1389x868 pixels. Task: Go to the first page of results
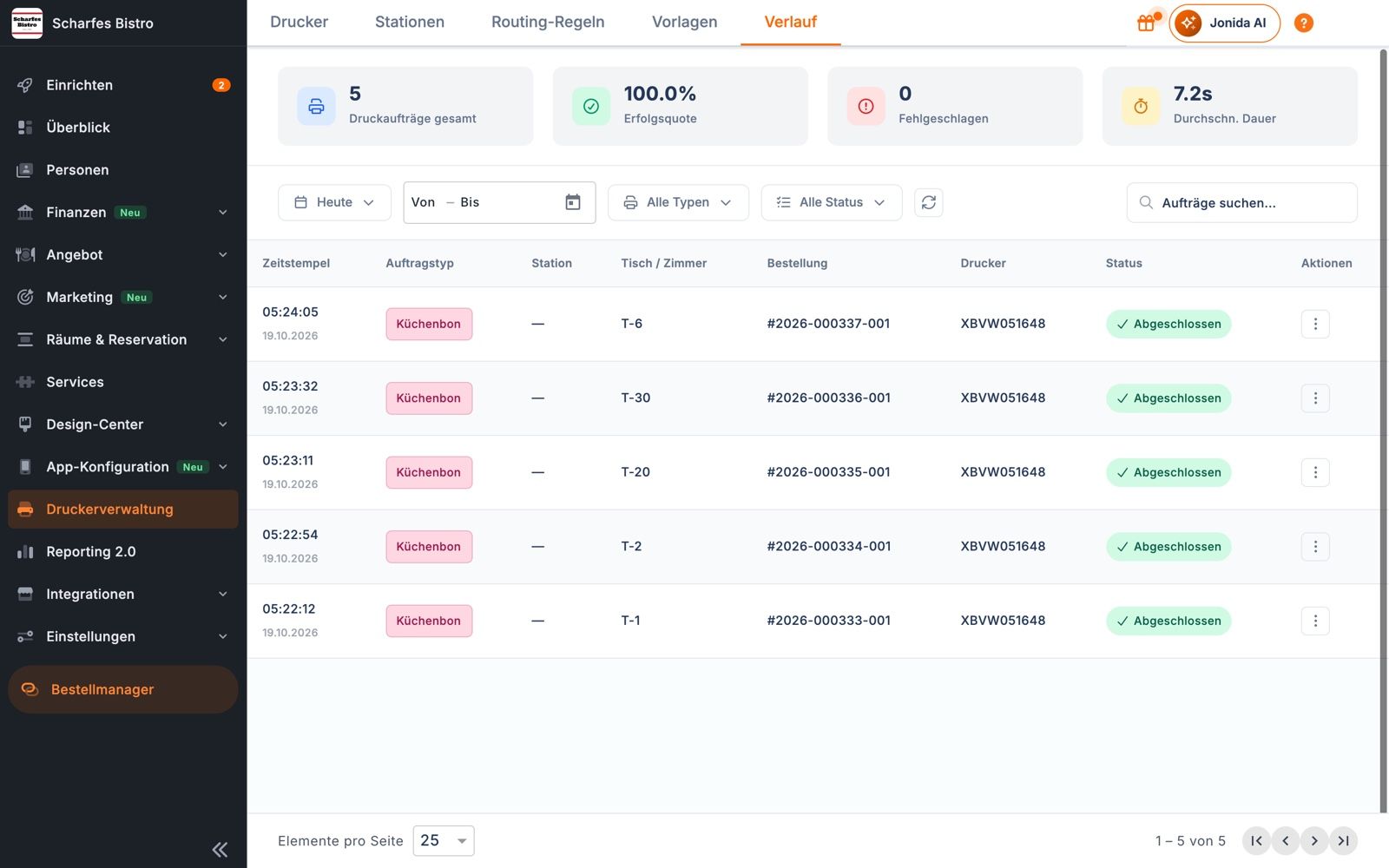pyautogui.click(x=1256, y=840)
